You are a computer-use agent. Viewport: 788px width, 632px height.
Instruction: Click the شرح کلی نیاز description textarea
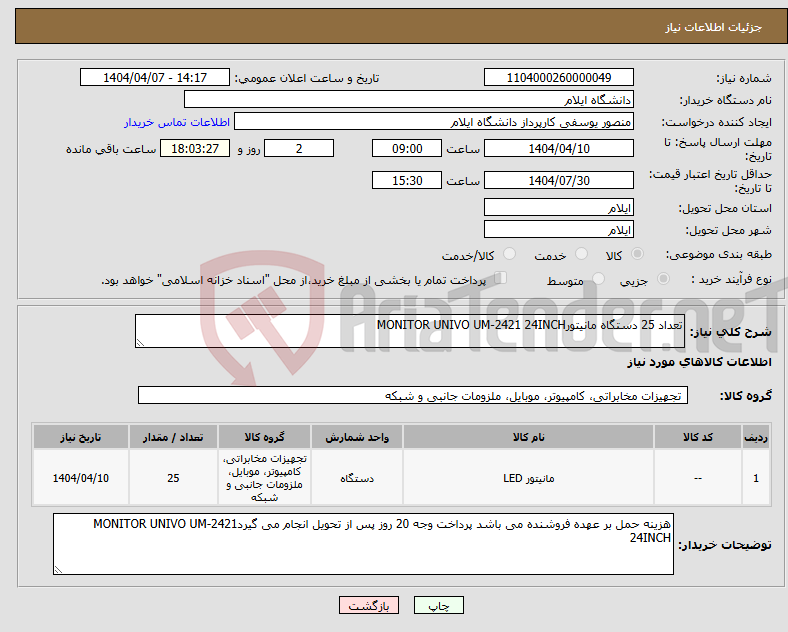pyautogui.click(x=410, y=331)
